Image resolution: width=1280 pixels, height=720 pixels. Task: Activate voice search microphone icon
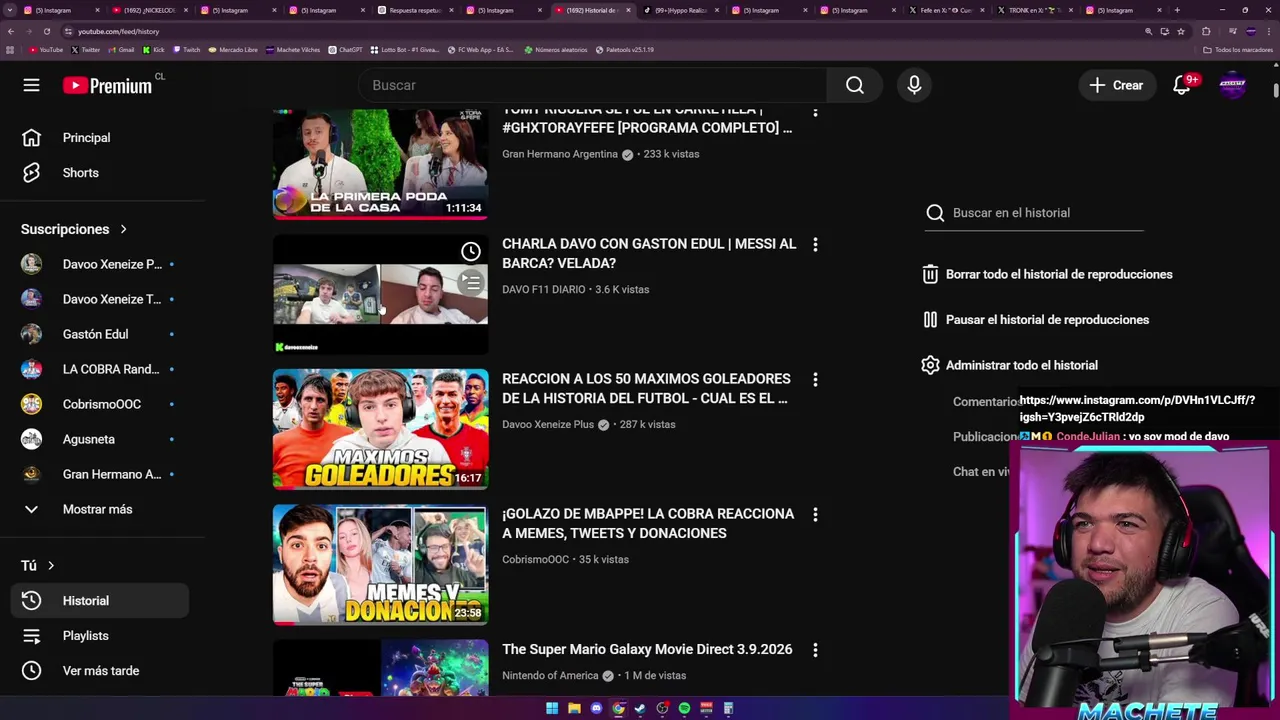[x=914, y=85]
